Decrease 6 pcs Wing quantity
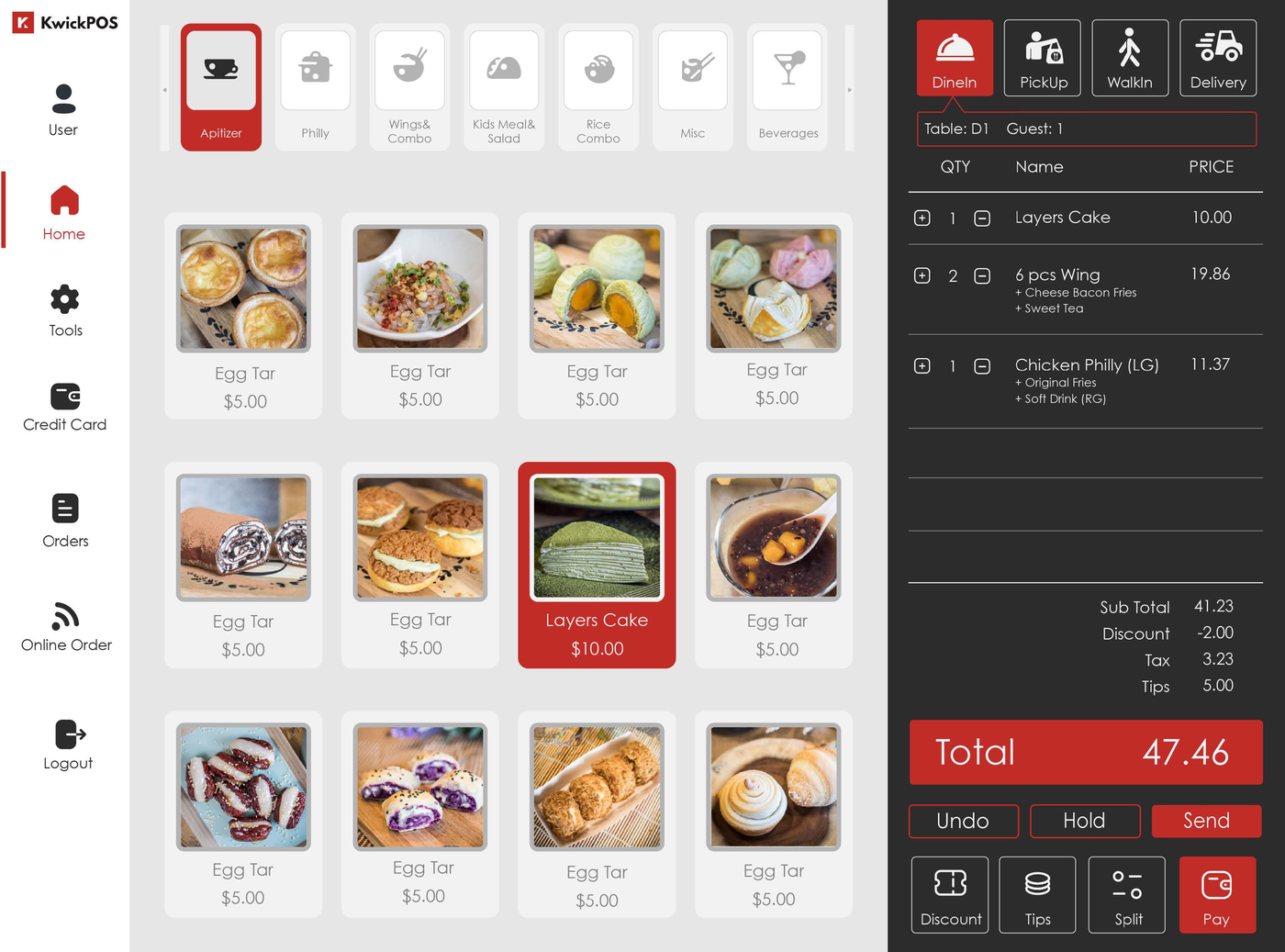 click(982, 275)
